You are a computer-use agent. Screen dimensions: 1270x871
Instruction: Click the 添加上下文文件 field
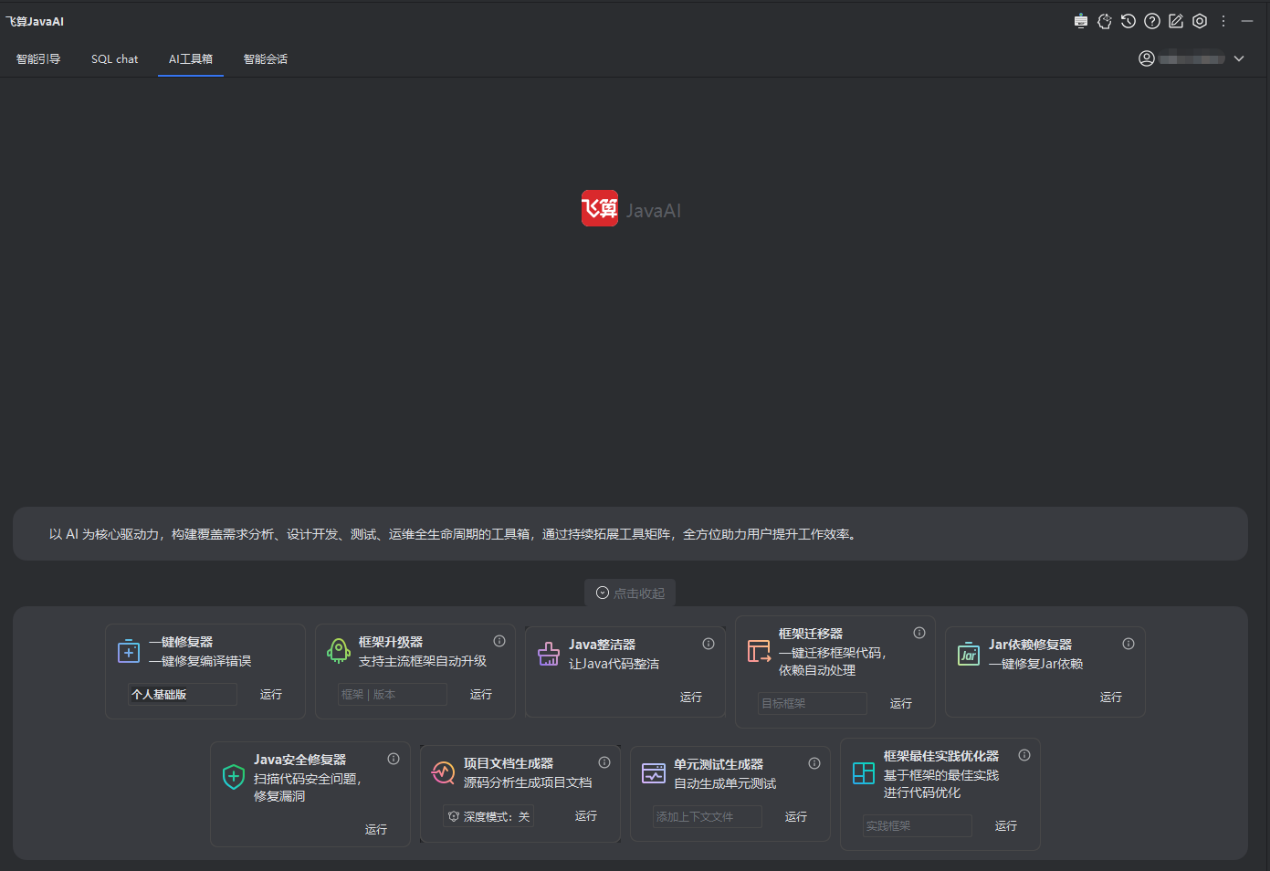tap(707, 817)
